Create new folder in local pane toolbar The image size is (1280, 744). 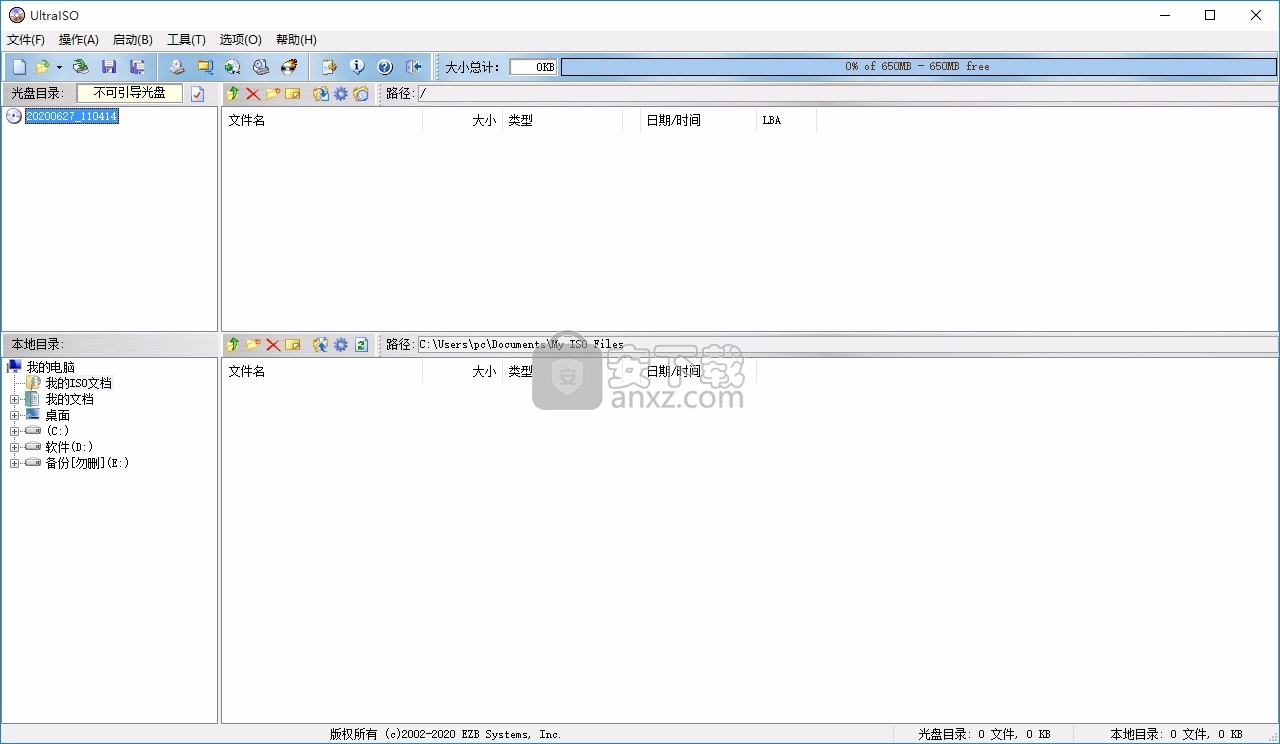[x=253, y=344]
